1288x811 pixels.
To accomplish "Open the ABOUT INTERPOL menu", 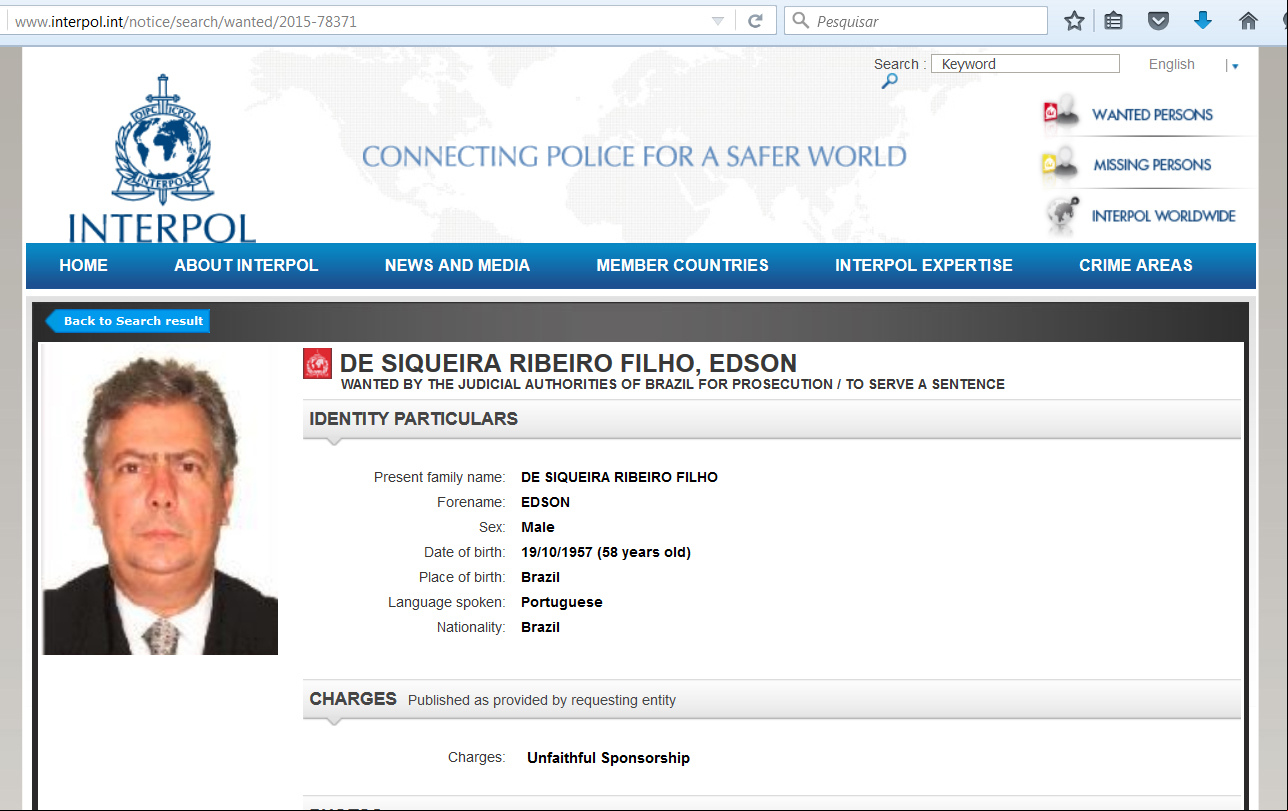I will 246,265.
